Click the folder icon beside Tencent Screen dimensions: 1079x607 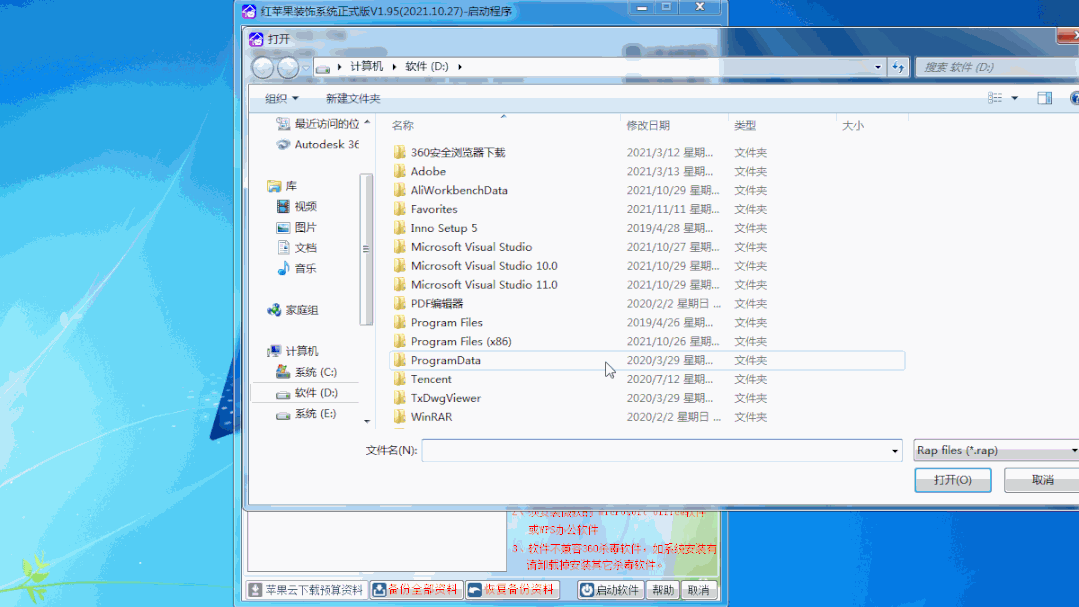(x=399, y=379)
